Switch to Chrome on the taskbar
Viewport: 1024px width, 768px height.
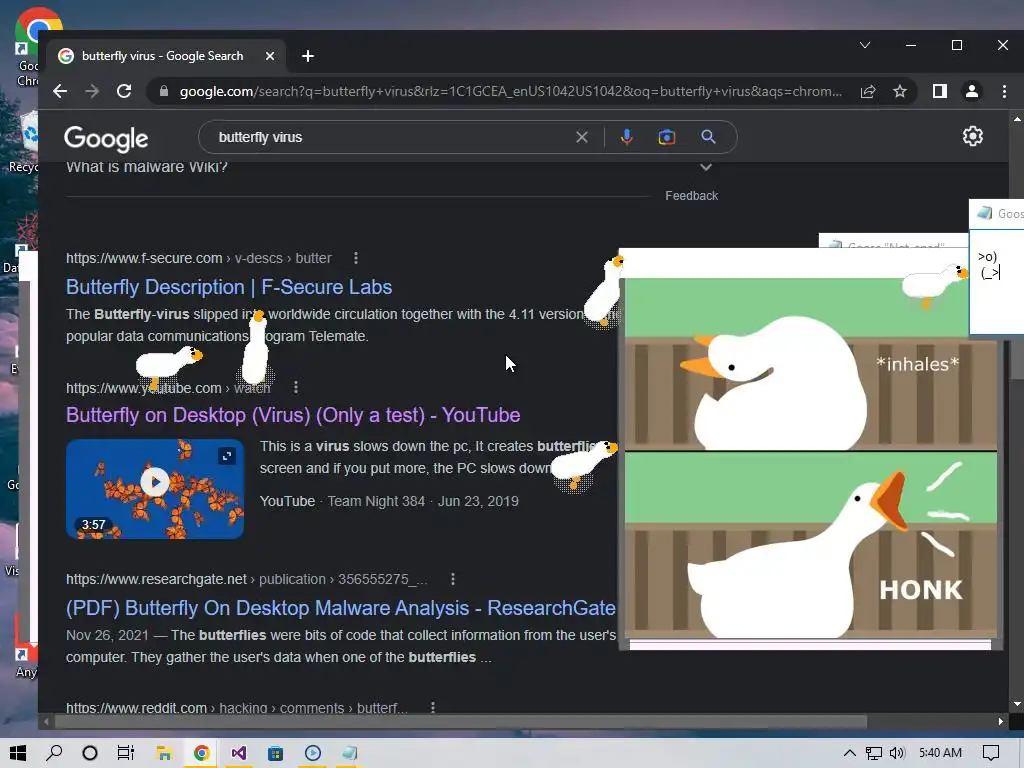(201, 753)
